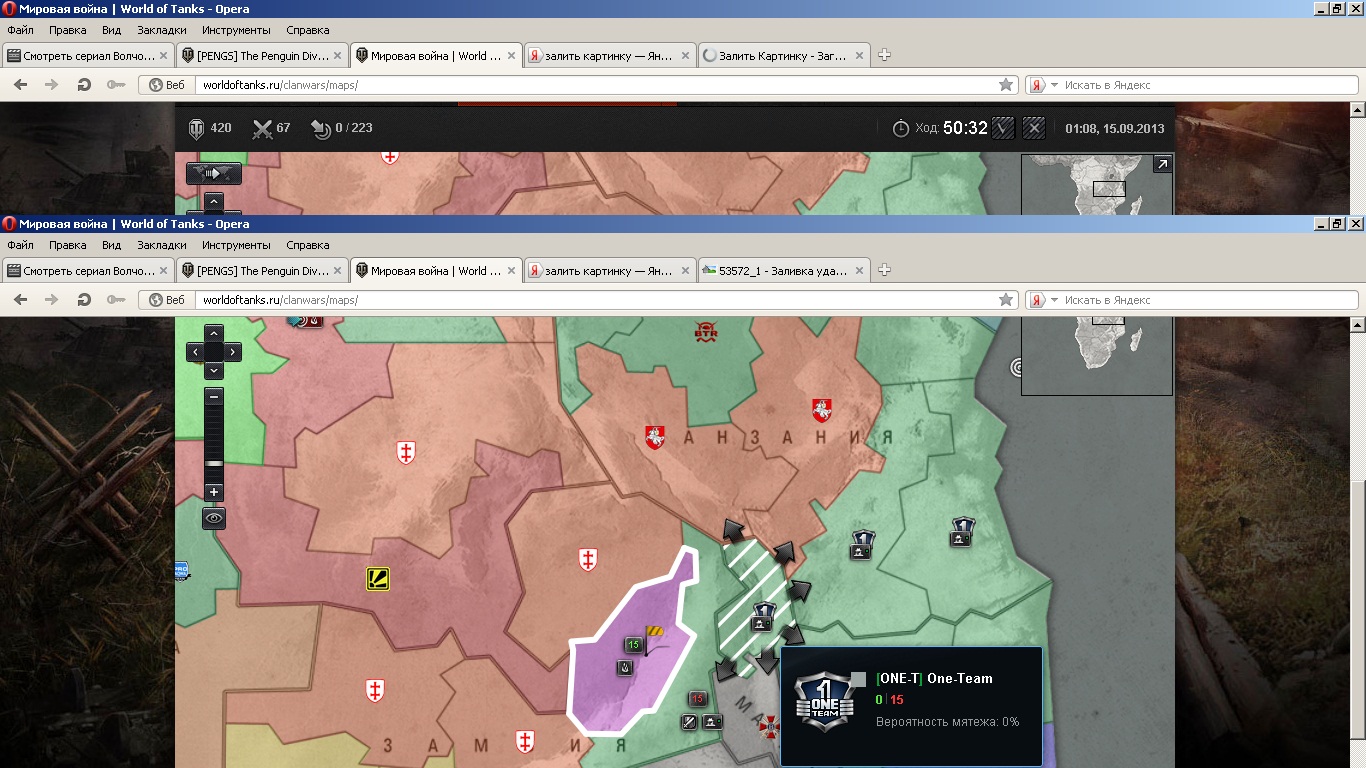The height and width of the screenshot is (768, 1366).
Task: Toggle map visibility with the eye button
Action: [x=214, y=518]
